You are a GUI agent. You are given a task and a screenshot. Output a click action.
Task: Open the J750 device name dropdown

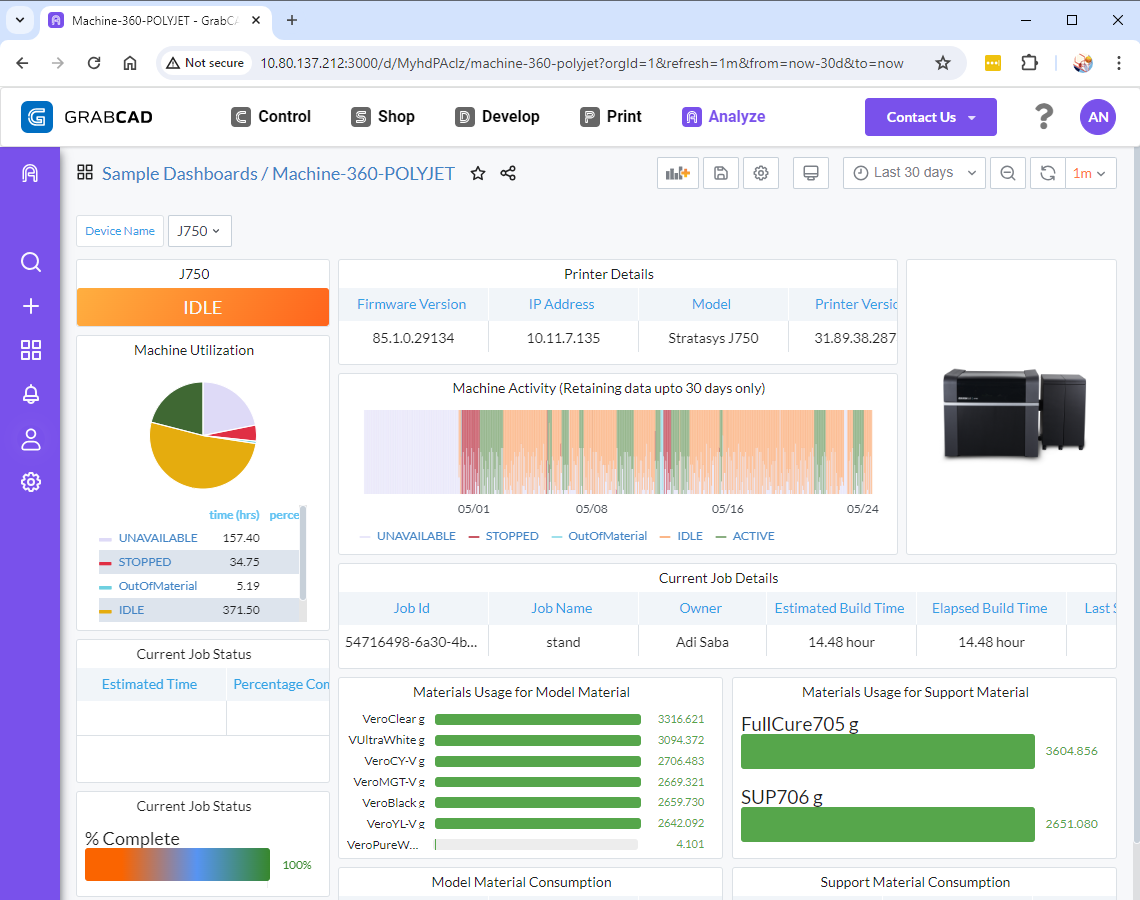pos(199,231)
